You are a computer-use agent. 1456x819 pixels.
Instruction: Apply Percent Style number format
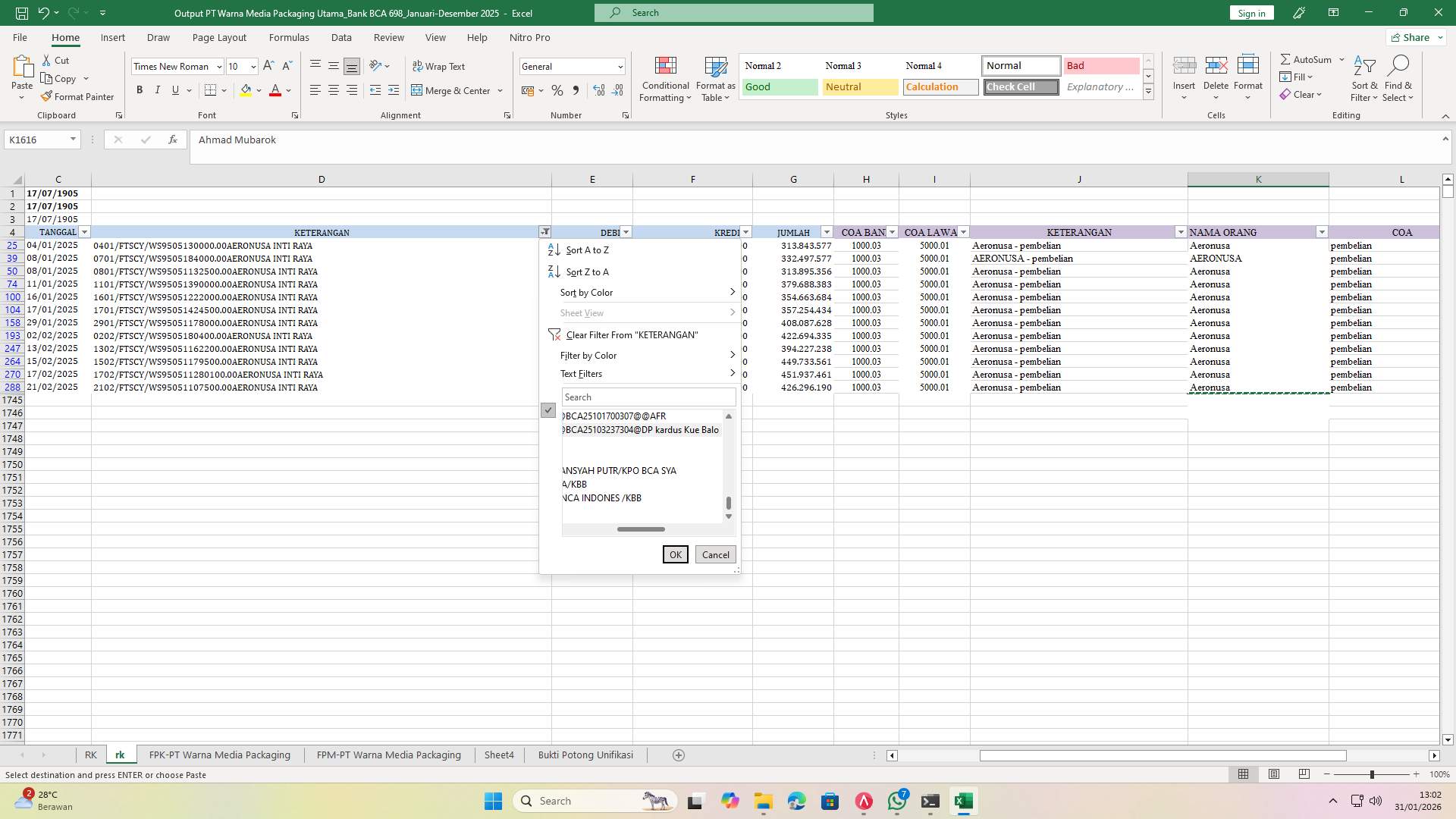pos(557,90)
